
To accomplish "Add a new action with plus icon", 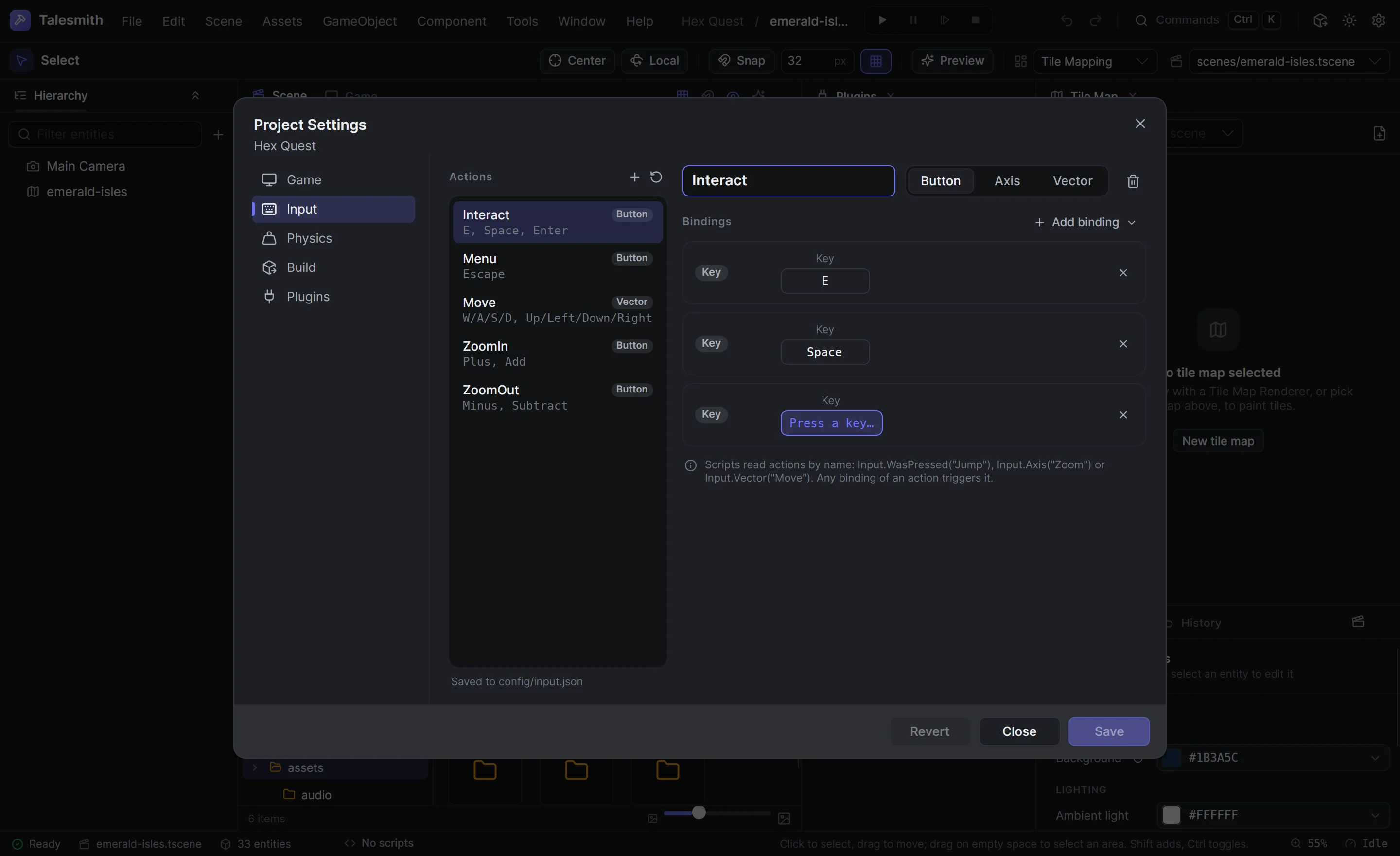I will tap(634, 177).
